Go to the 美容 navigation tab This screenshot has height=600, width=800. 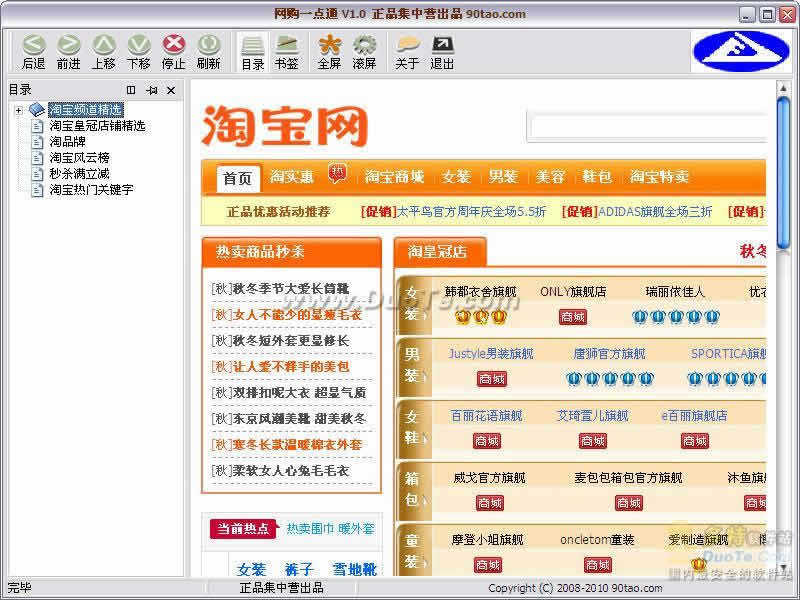(550, 177)
